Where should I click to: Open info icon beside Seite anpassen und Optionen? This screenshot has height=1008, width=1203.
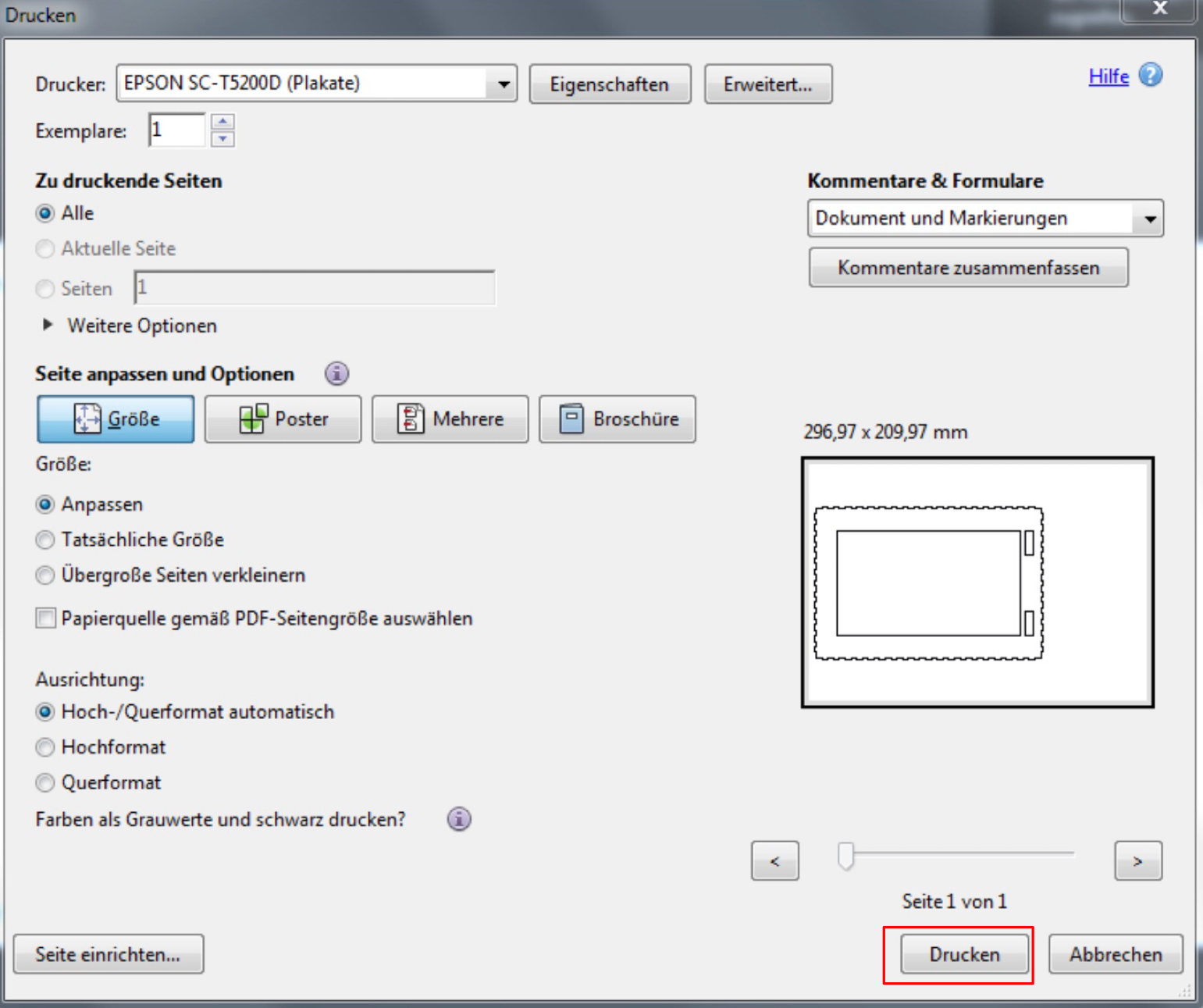(337, 373)
